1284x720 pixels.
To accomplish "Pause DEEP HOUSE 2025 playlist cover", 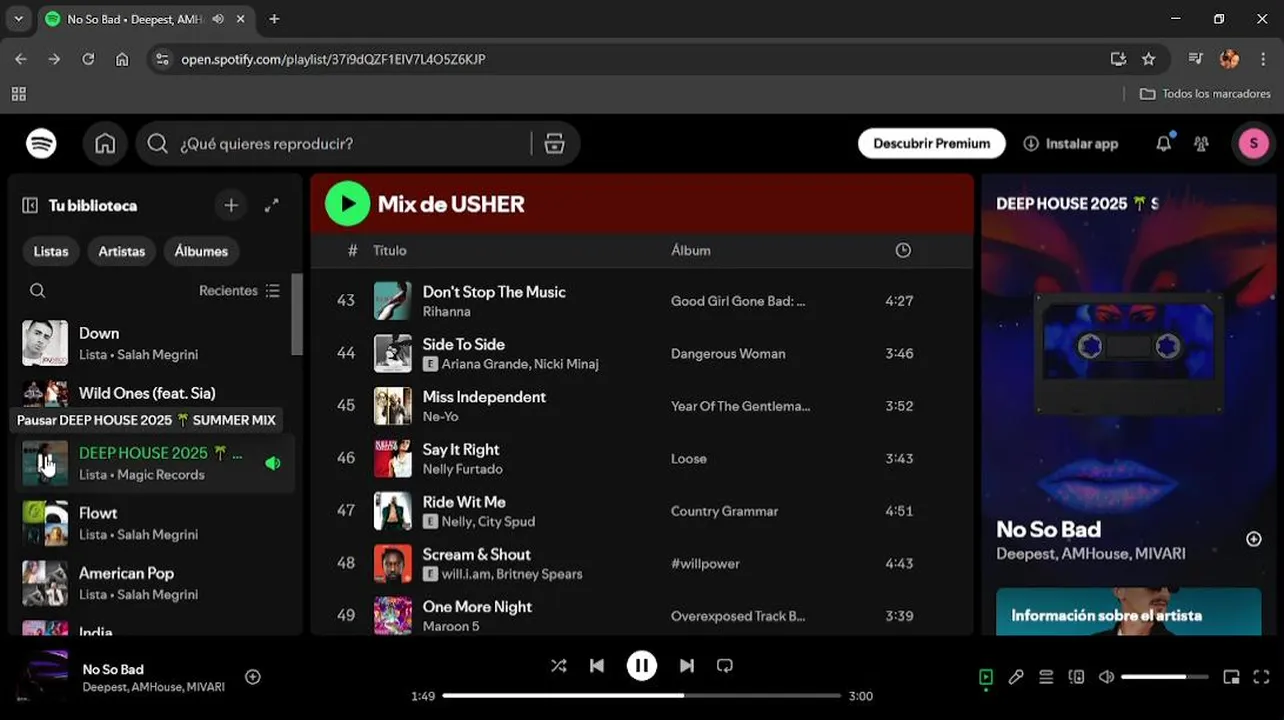I will (x=45, y=463).
